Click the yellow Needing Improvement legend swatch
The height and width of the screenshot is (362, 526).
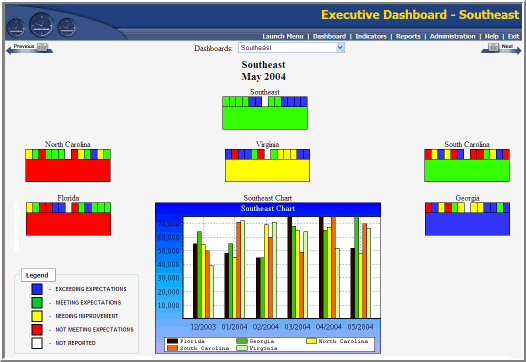[x=37, y=316]
